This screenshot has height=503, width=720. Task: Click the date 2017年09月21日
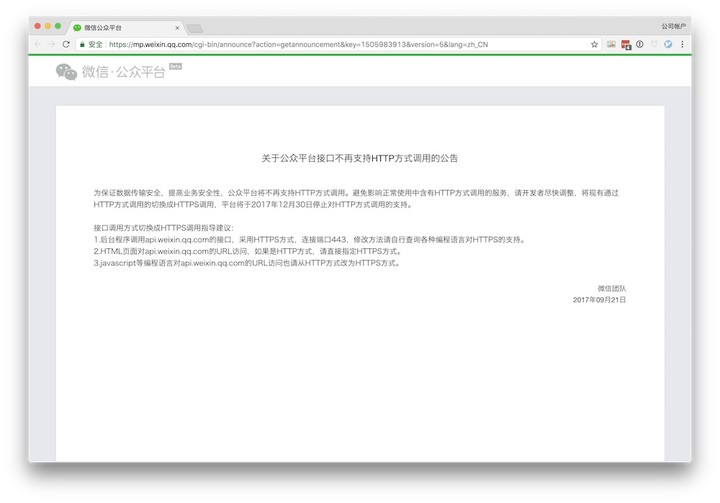pyautogui.click(x=599, y=300)
